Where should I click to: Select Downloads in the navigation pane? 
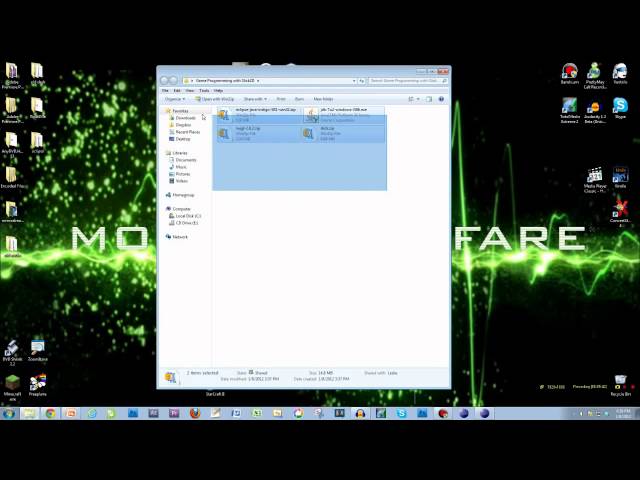point(185,118)
